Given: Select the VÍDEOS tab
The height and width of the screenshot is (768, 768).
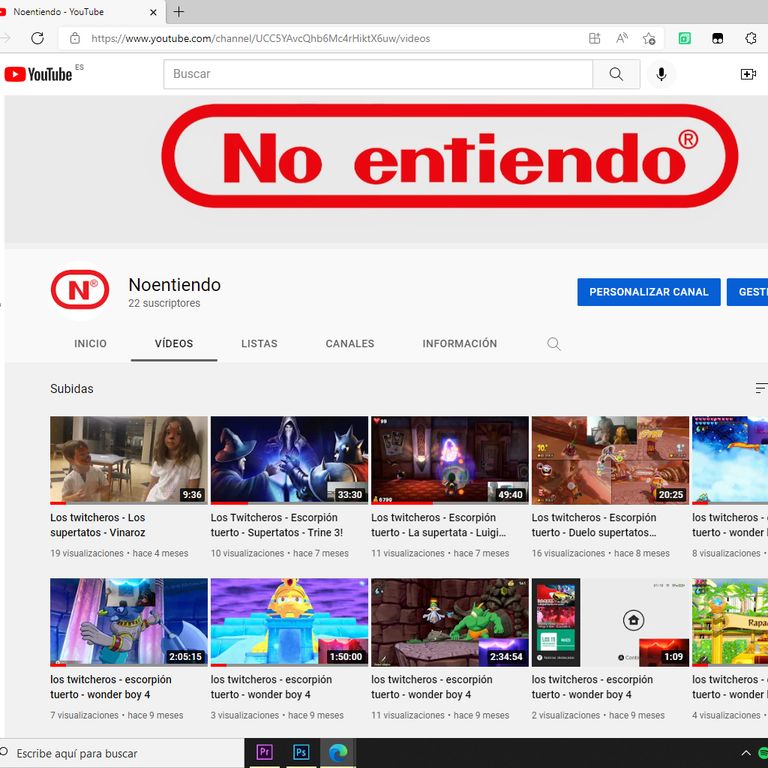Looking at the screenshot, I should 174,344.
